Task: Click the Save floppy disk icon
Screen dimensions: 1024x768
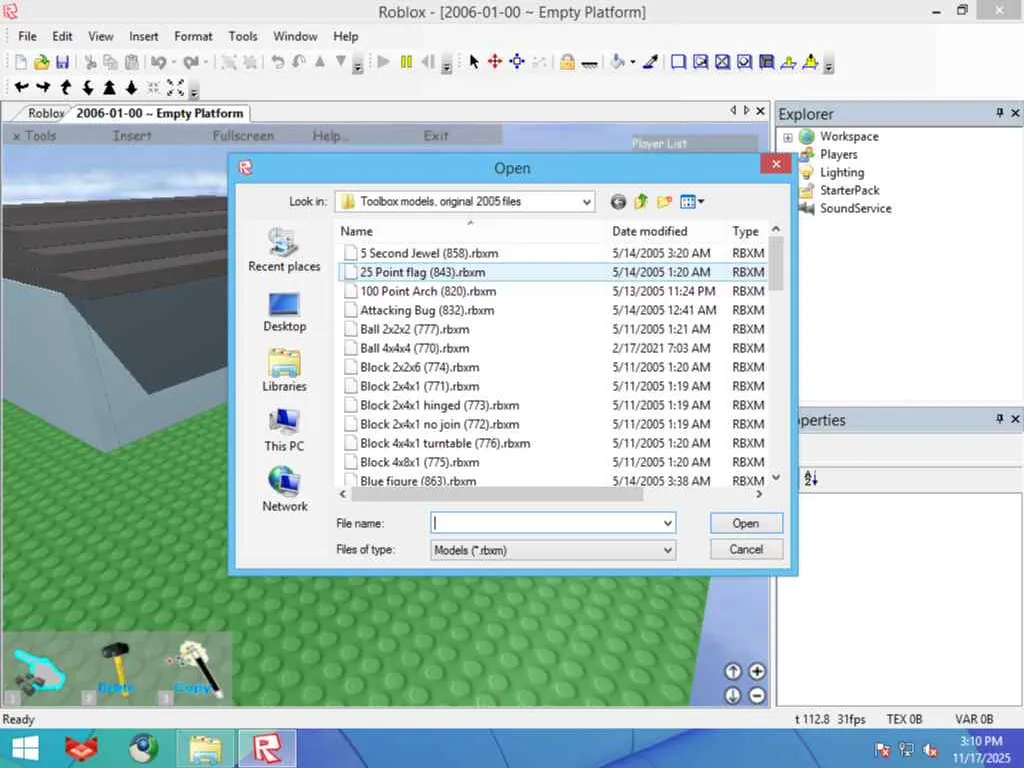Action: [x=62, y=62]
